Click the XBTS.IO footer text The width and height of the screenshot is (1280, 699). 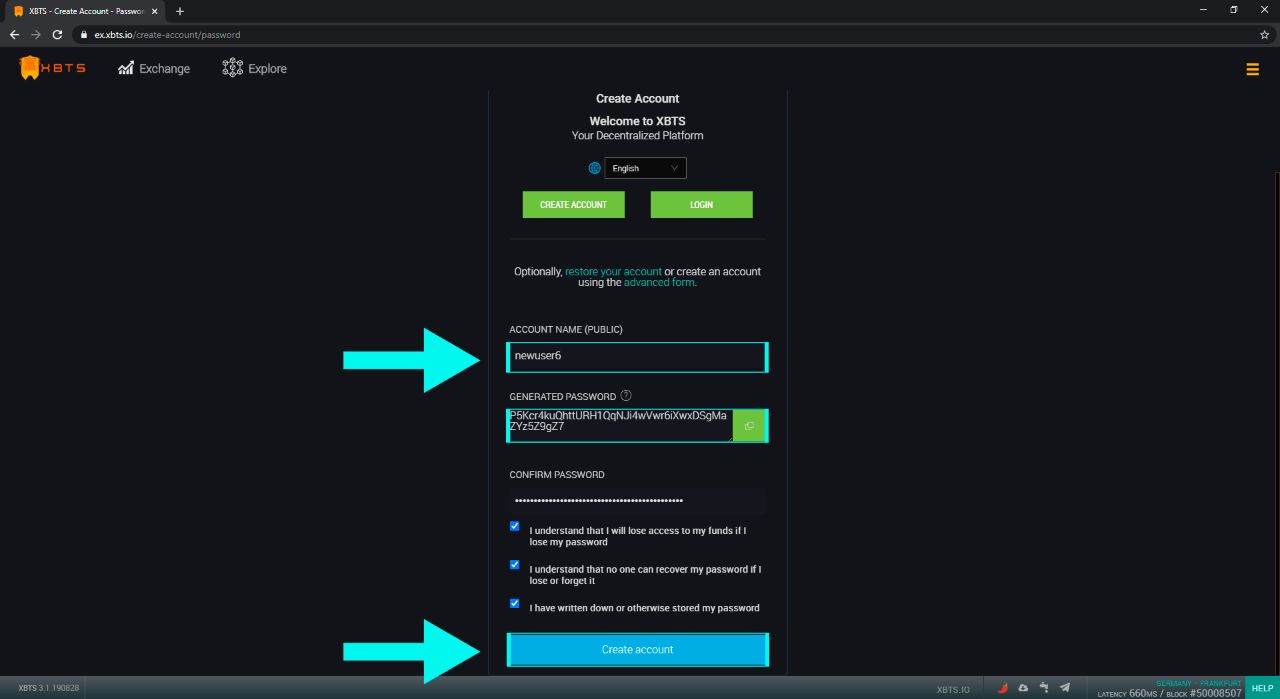pos(953,689)
